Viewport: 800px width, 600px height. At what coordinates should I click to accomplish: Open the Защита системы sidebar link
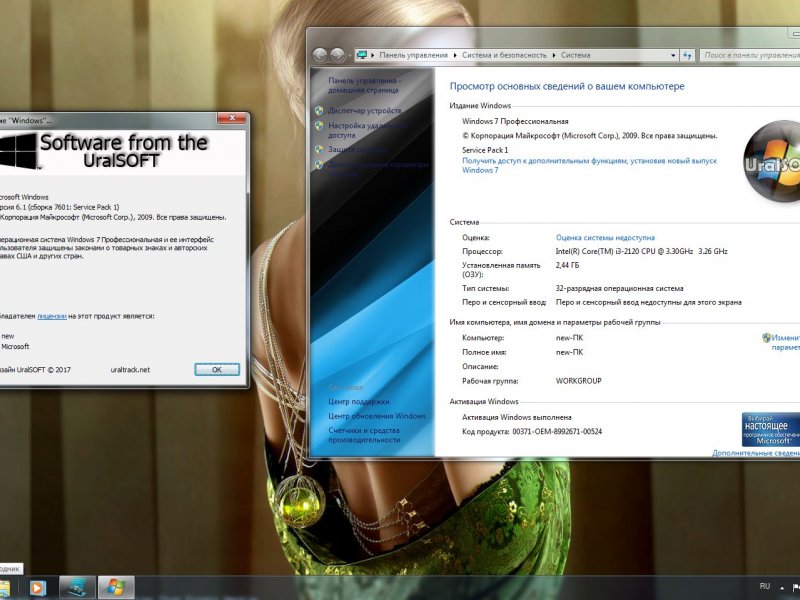pyautogui.click(x=357, y=149)
